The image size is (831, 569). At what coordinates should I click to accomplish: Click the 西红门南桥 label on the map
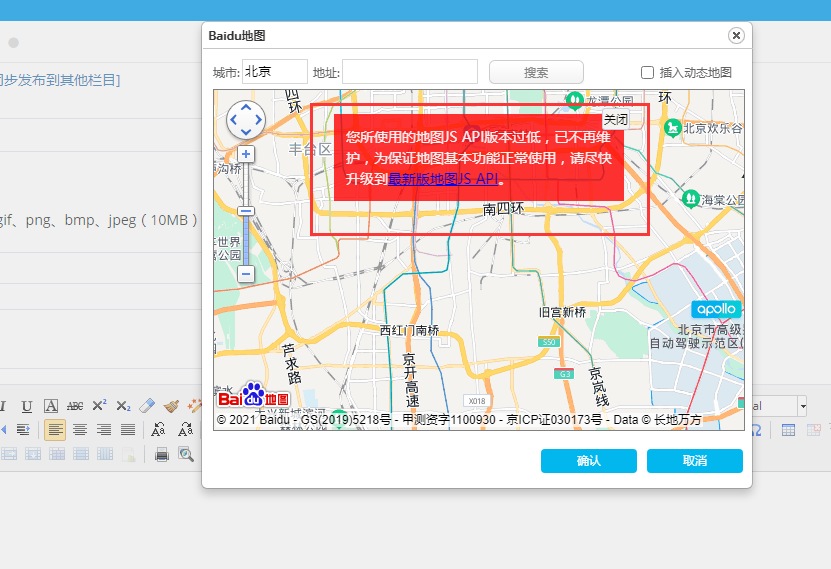click(x=410, y=331)
